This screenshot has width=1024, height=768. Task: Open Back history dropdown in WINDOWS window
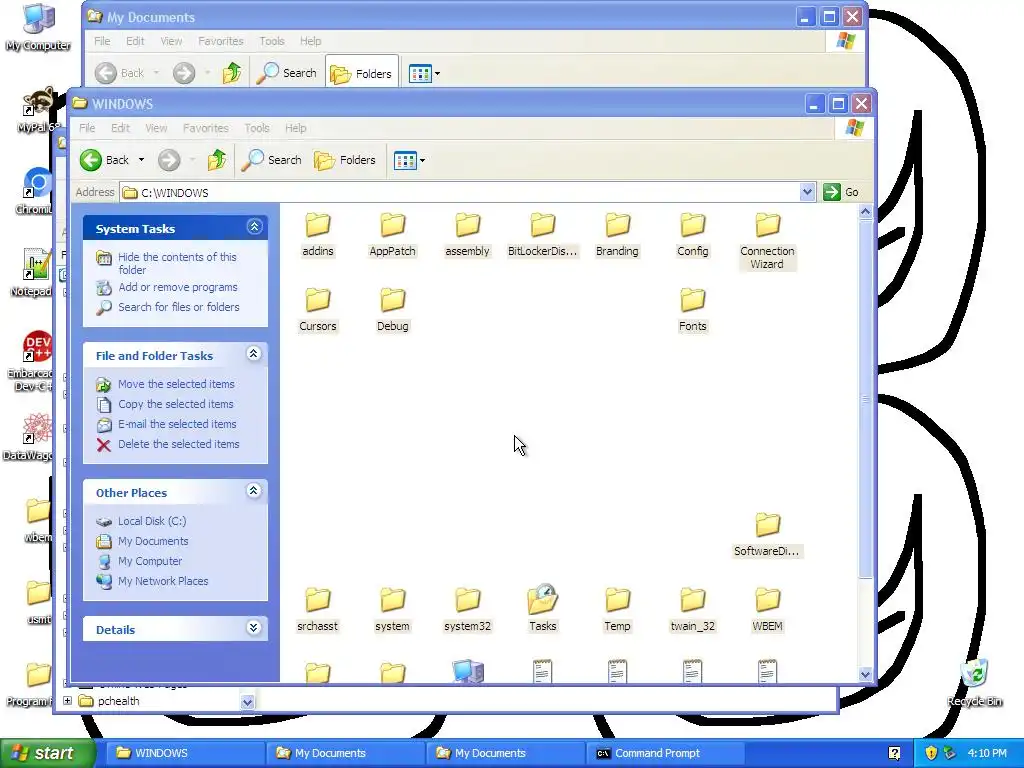[141, 160]
